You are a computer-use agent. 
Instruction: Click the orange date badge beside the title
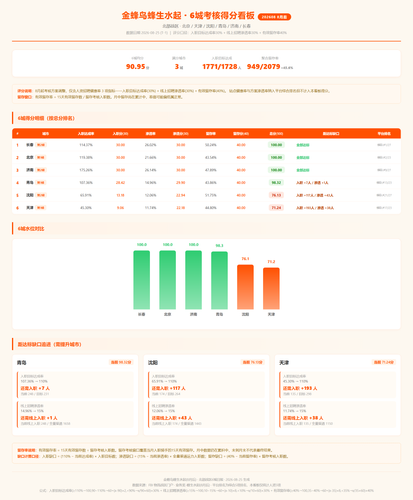point(274,17)
